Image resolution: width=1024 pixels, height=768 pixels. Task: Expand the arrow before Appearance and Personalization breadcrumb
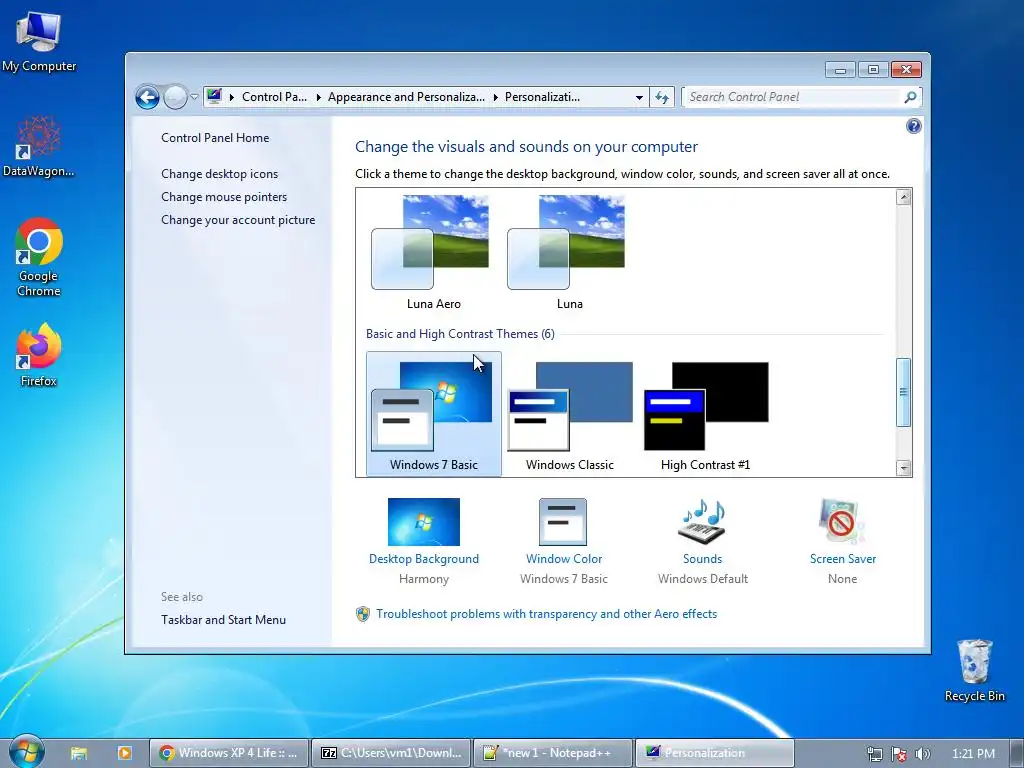click(x=318, y=97)
